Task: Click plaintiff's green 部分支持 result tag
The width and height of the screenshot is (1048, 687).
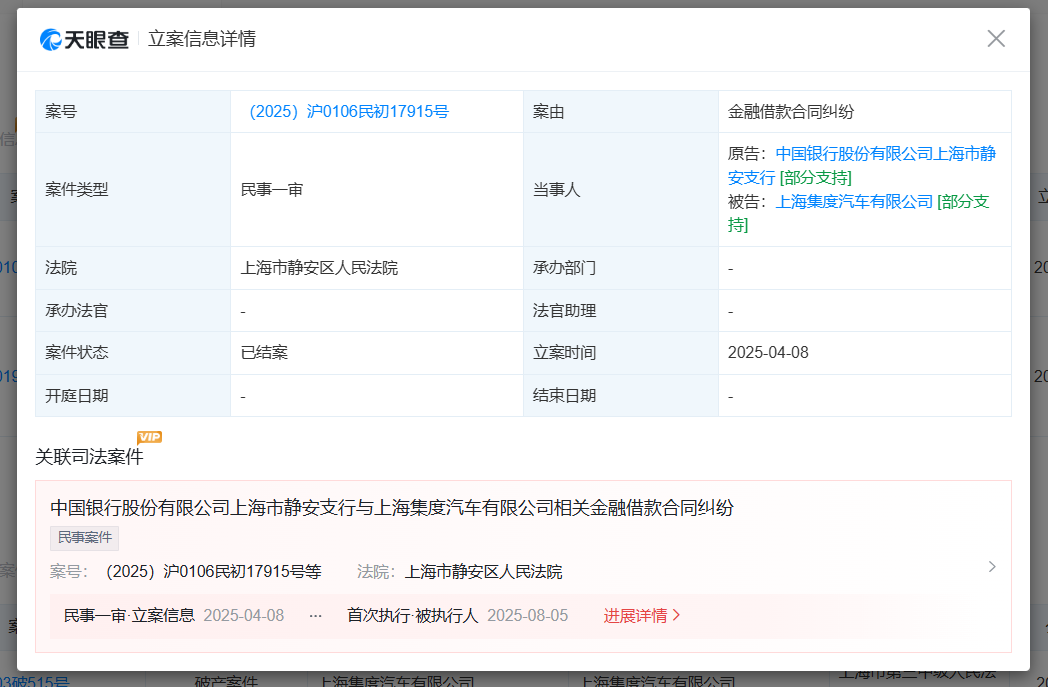Action: point(815,177)
